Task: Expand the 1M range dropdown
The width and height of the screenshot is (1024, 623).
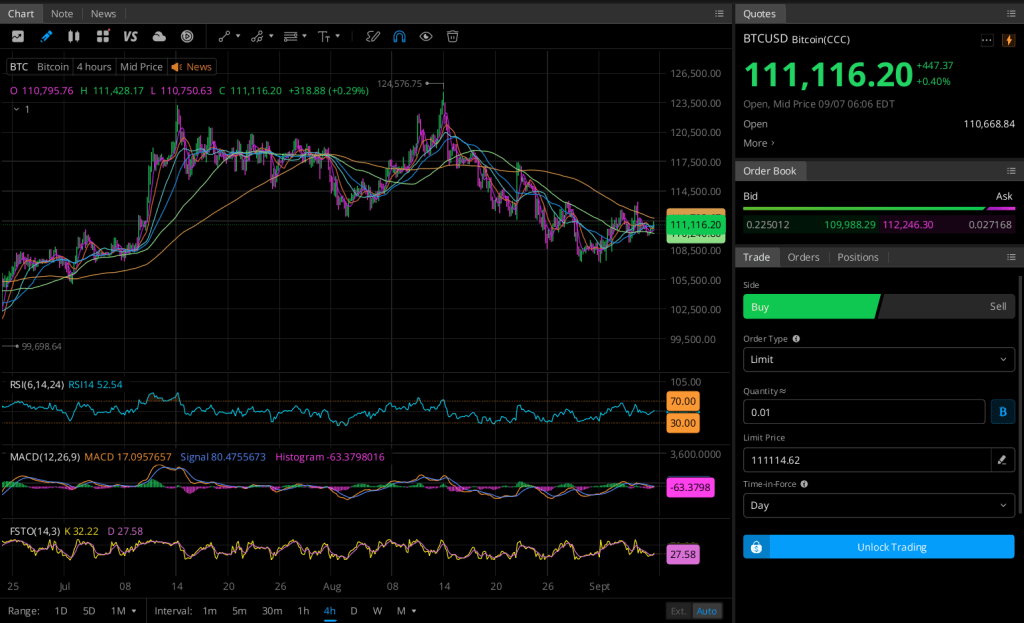Action: pos(121,611)
